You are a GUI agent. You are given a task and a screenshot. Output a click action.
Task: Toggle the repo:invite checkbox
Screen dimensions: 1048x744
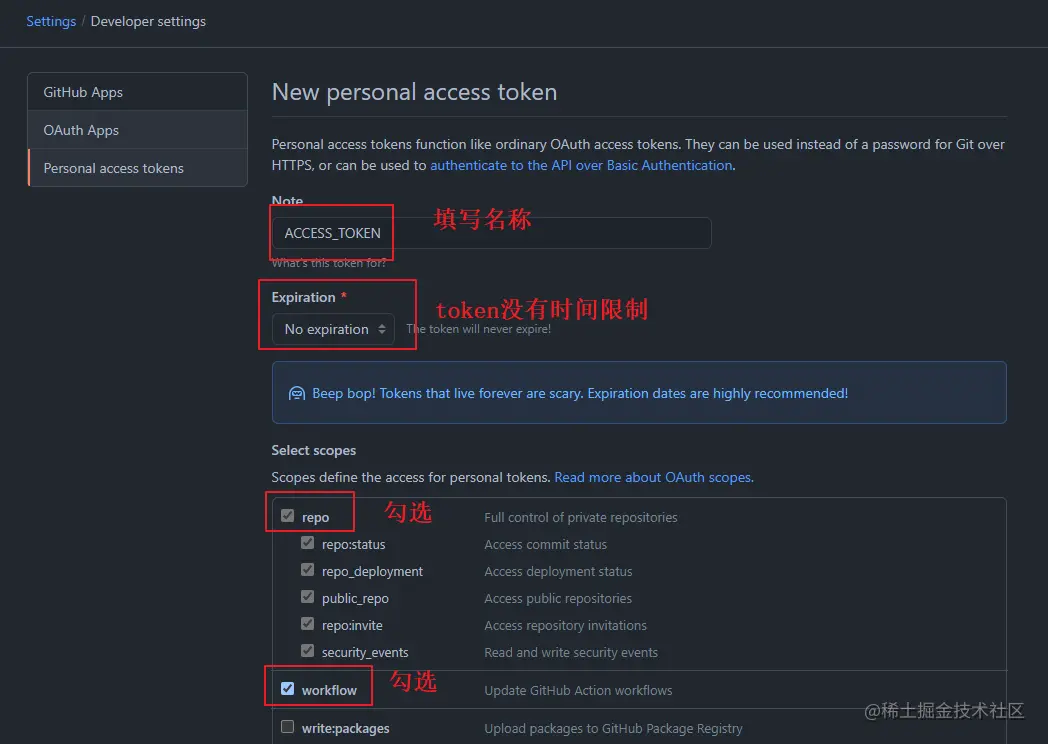[x=307, y=624]
